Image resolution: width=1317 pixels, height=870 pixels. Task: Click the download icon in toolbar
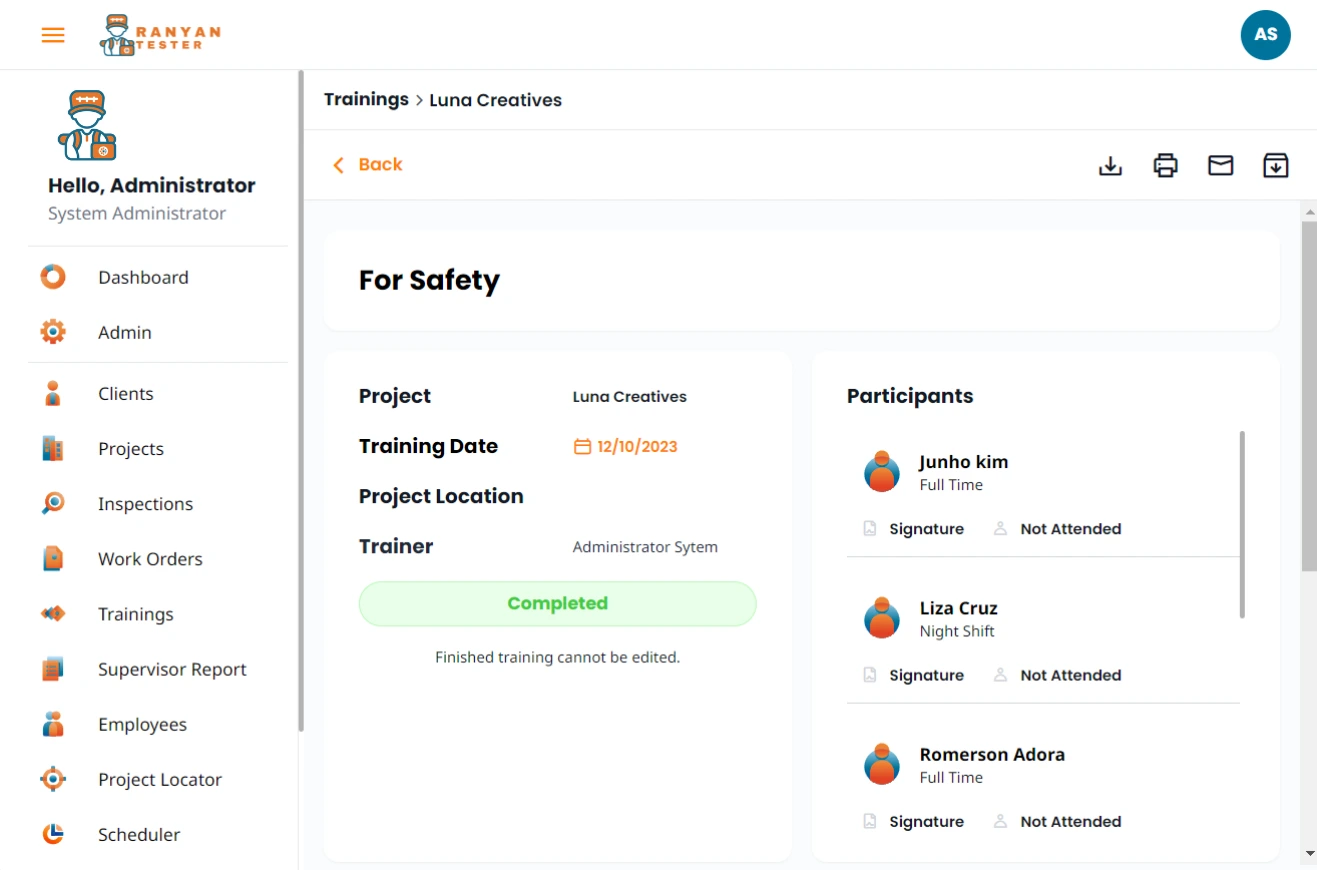1110,165
